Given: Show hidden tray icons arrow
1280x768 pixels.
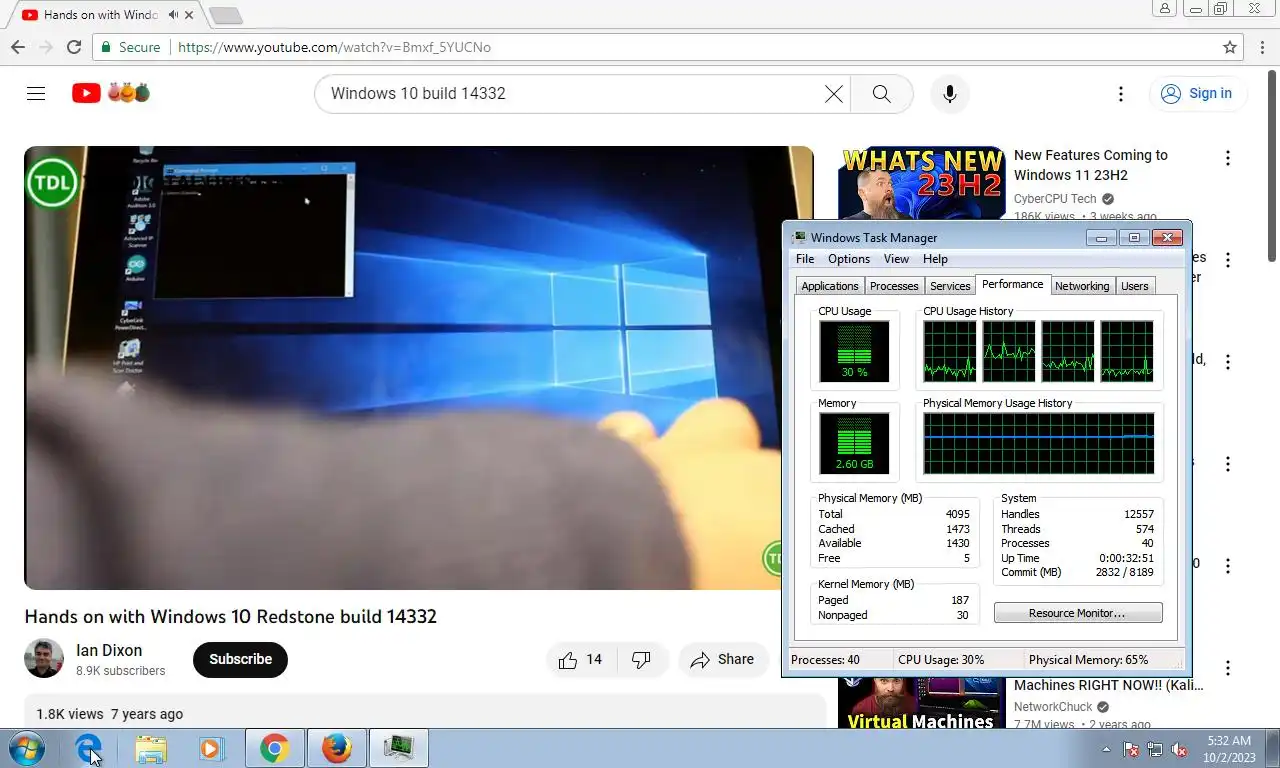Looking at the screenshot, I should tap(1106, 749).
